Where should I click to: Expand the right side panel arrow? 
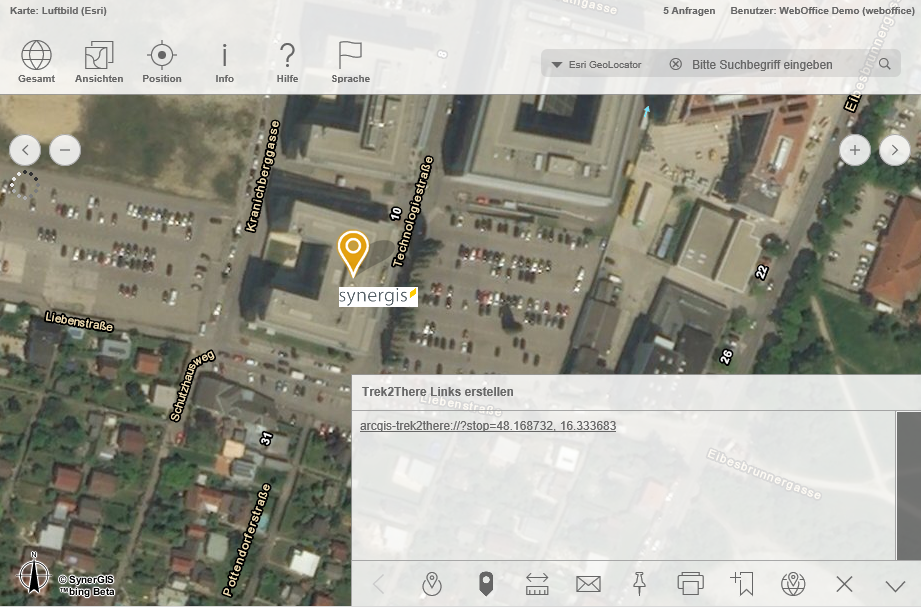pos(894,151)
